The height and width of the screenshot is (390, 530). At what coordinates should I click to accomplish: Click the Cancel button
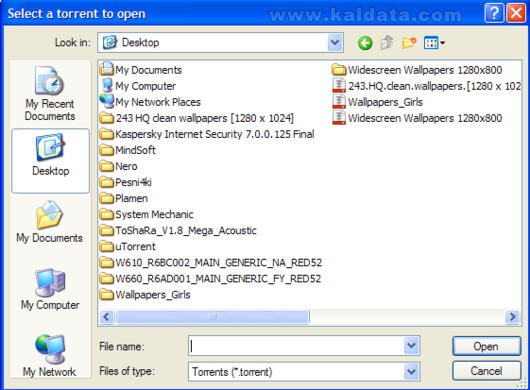click(486, 371)
